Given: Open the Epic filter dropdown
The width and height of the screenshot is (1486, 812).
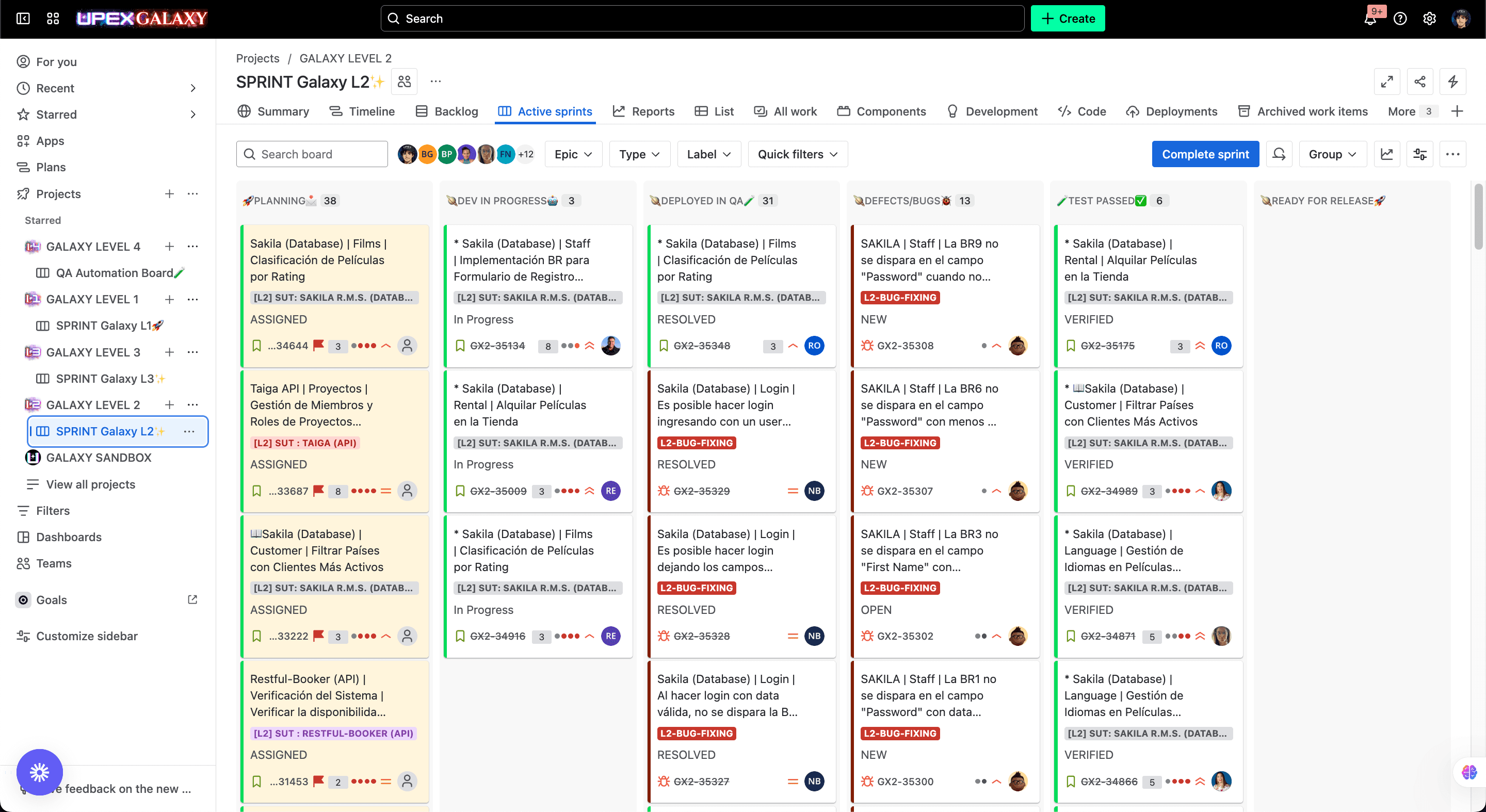Looking at the screenshot, I should (573, 154).
